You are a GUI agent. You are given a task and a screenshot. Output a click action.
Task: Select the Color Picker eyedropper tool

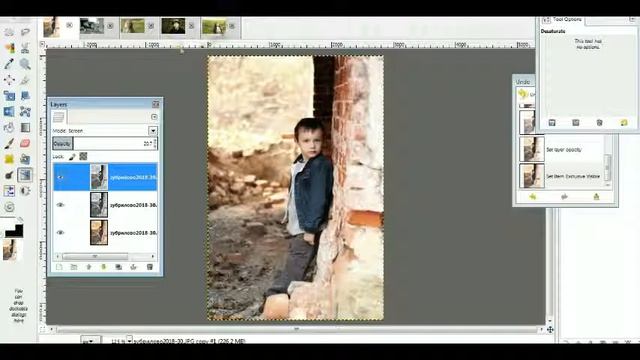pyautogui.click(x=9, y=64)
